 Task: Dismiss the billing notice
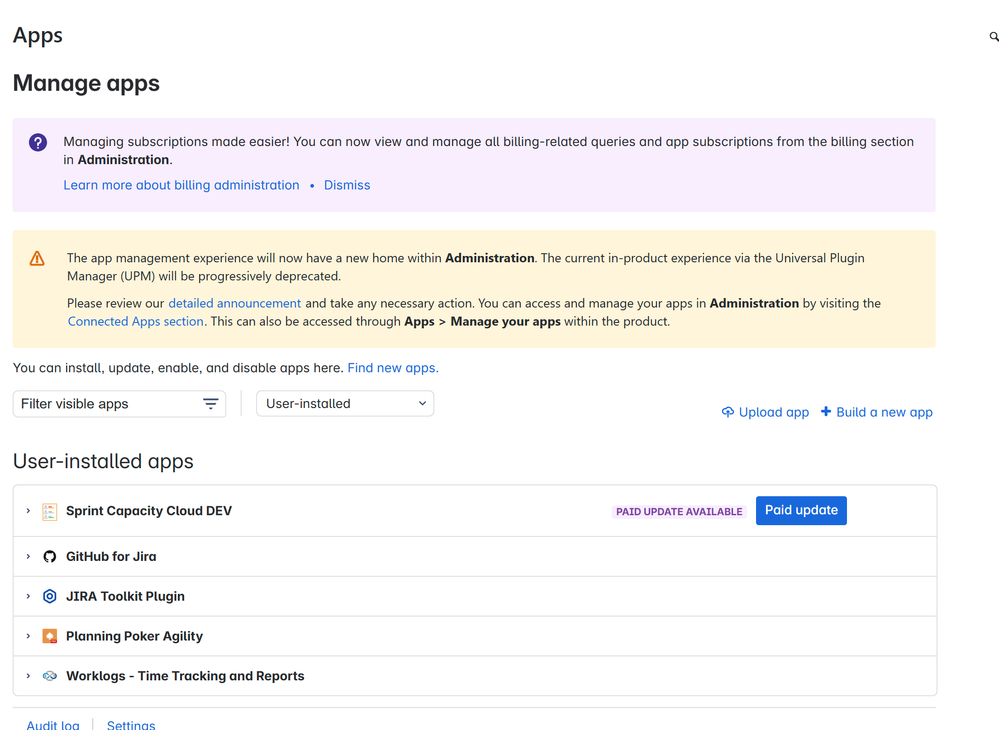347,185
